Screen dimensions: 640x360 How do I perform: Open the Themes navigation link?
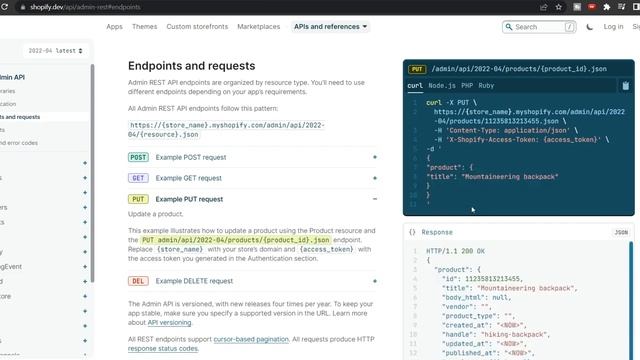pos(144,27)
